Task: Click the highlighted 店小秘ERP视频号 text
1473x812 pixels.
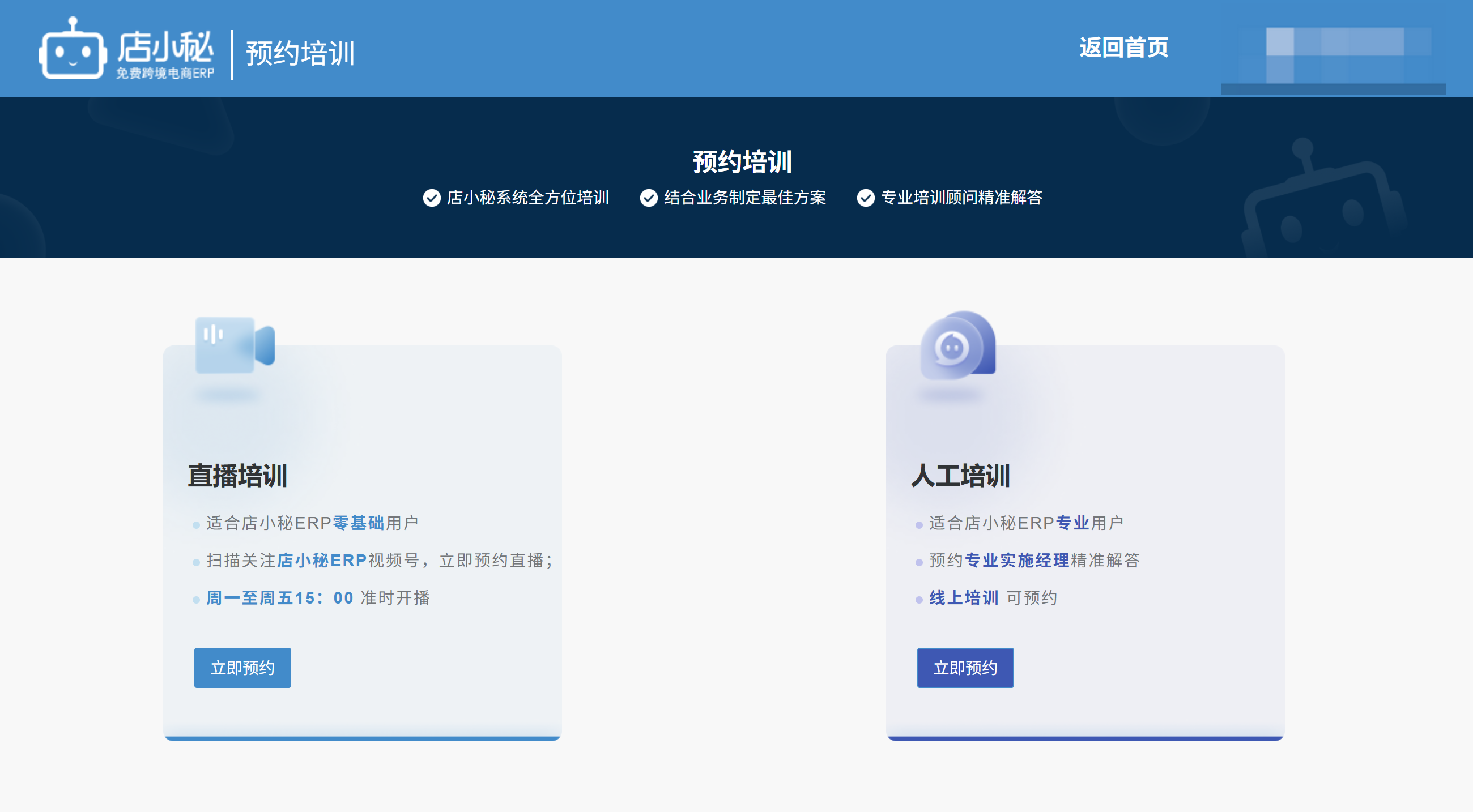Action: (321, 560)
